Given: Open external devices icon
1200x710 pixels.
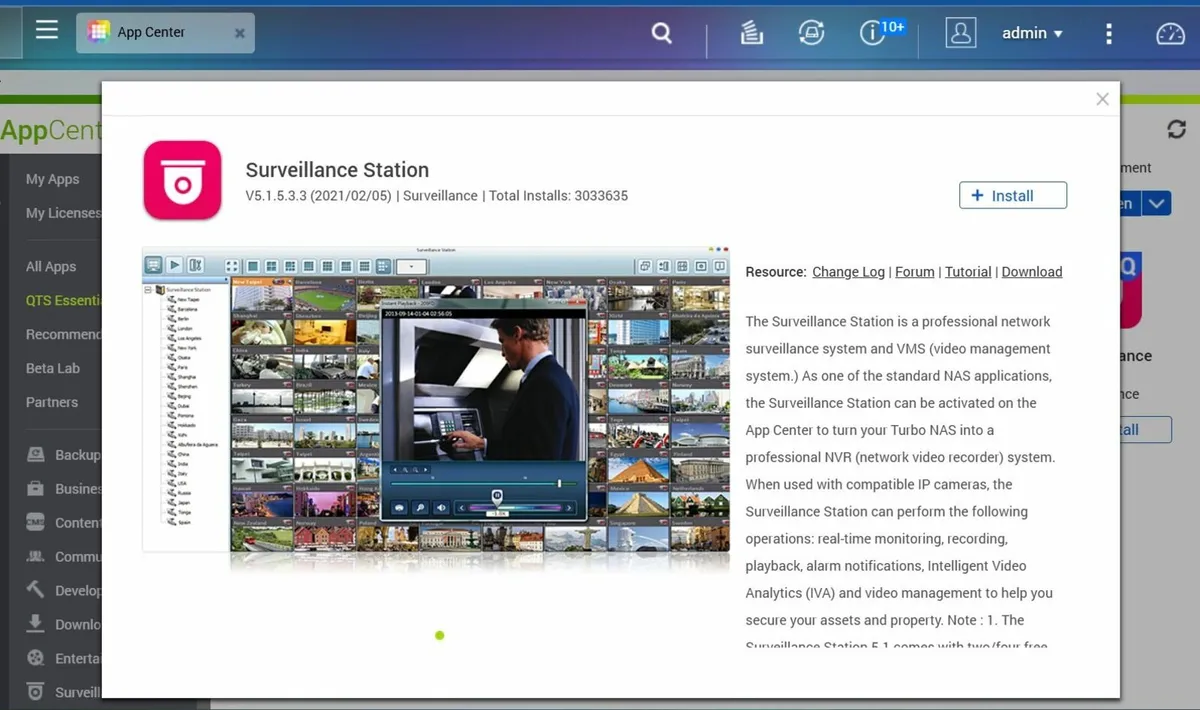Looking at the screenshot, I should (811, 33).
